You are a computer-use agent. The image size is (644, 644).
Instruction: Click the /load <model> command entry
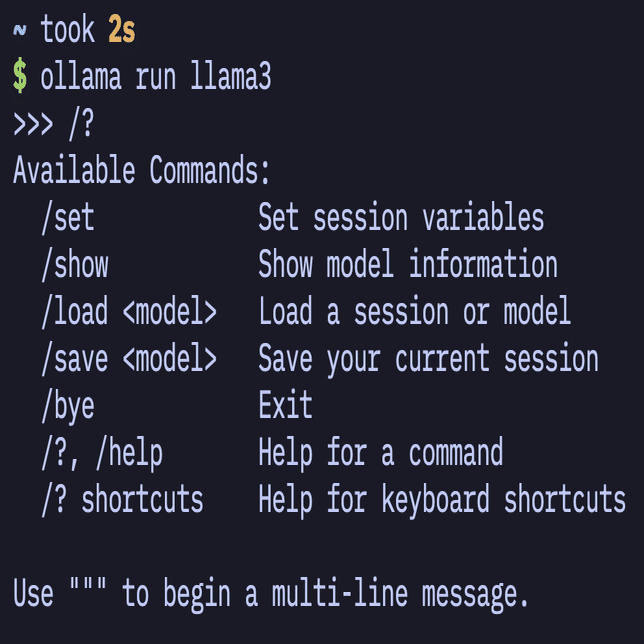coord(129,312)
